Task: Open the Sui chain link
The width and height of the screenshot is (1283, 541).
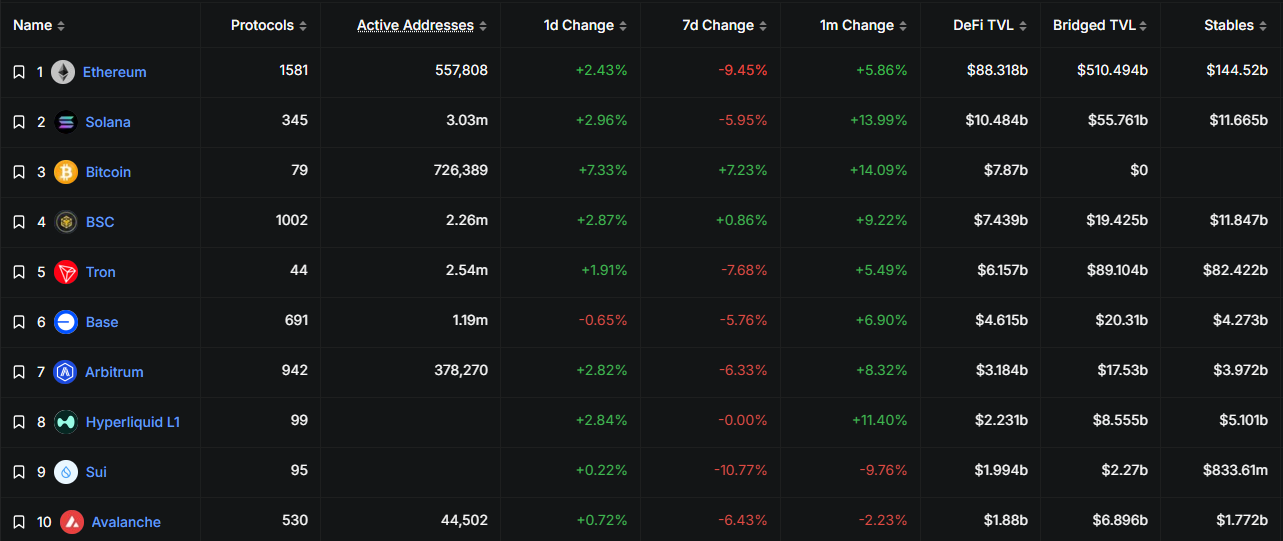Action: [x=96, y=472]
